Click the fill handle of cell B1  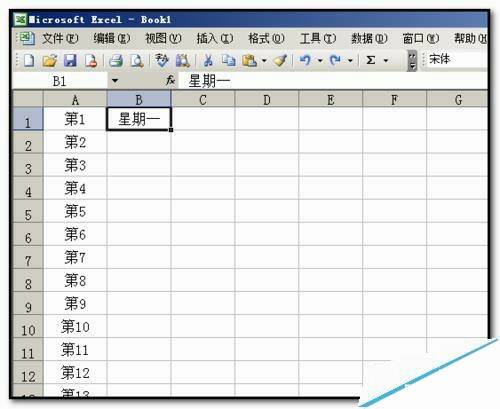[x=171, y=130]
